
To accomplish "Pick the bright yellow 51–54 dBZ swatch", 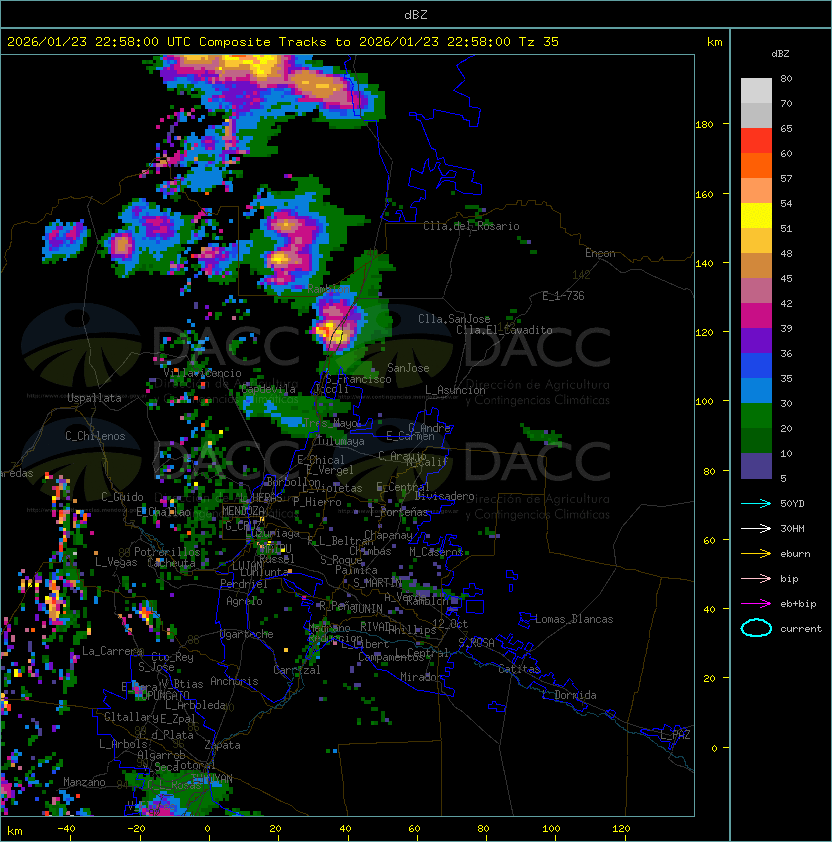I will (756, 215).
